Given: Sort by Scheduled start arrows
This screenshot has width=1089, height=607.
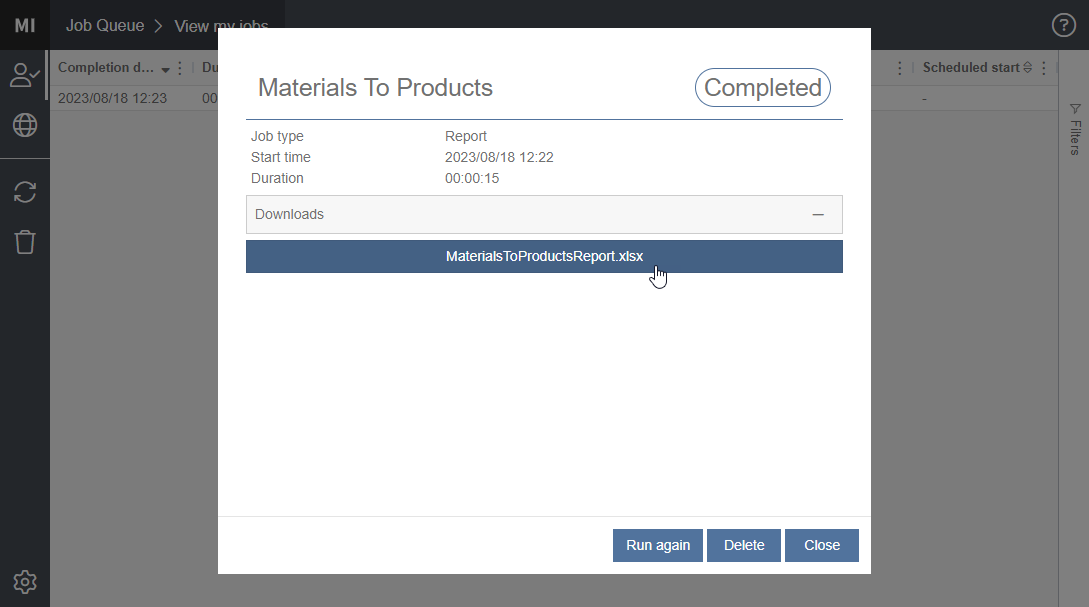Looking at the screenshot, I should pos(1027,67).
